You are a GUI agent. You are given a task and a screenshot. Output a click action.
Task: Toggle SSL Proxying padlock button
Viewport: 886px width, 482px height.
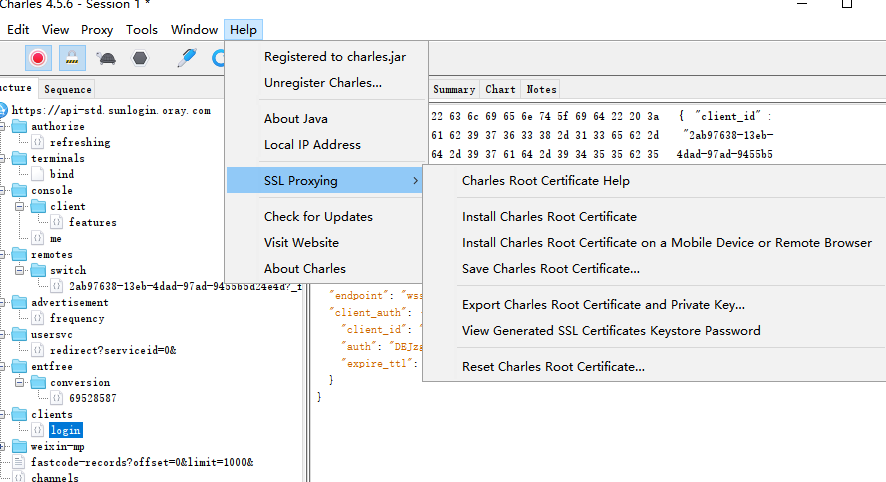pyautogui.click(x=72, y=58)
